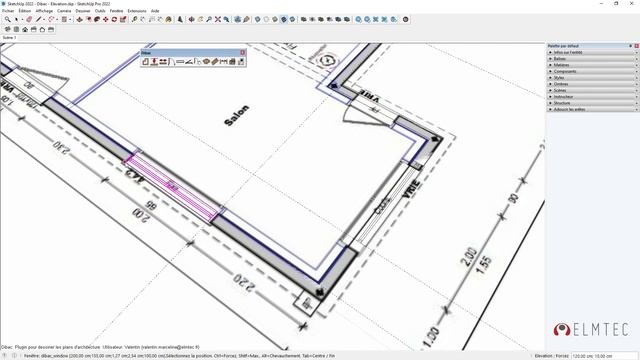Choose the Zoom magnifier tool
This screenshot has height=360, width=640.
tap(209, 19)
